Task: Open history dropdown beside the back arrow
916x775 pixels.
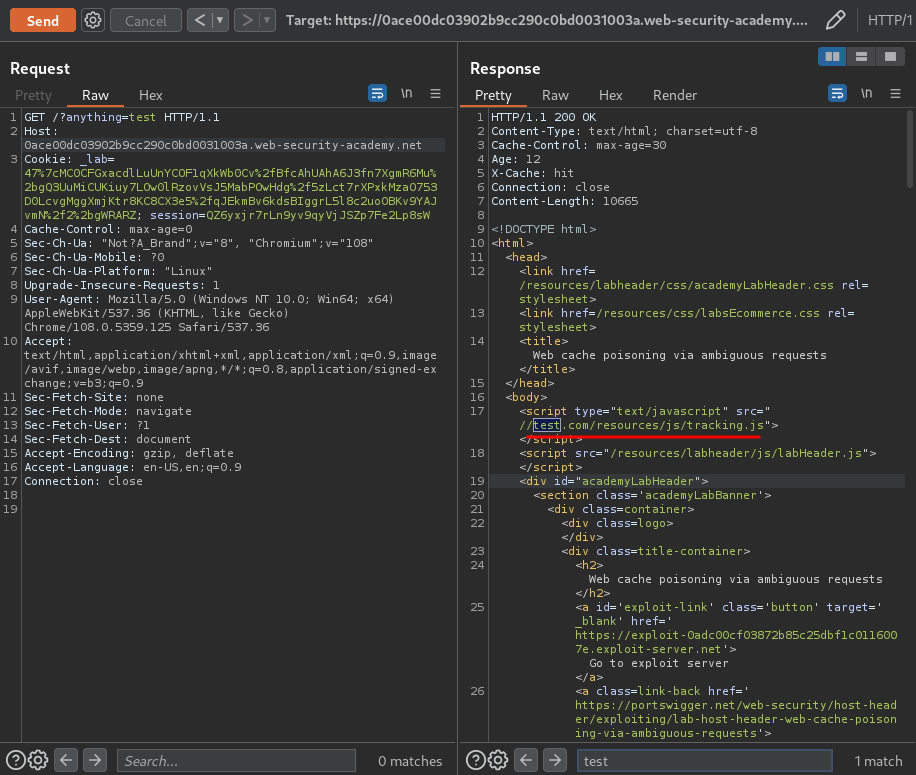Action: [x=220, y=20]
